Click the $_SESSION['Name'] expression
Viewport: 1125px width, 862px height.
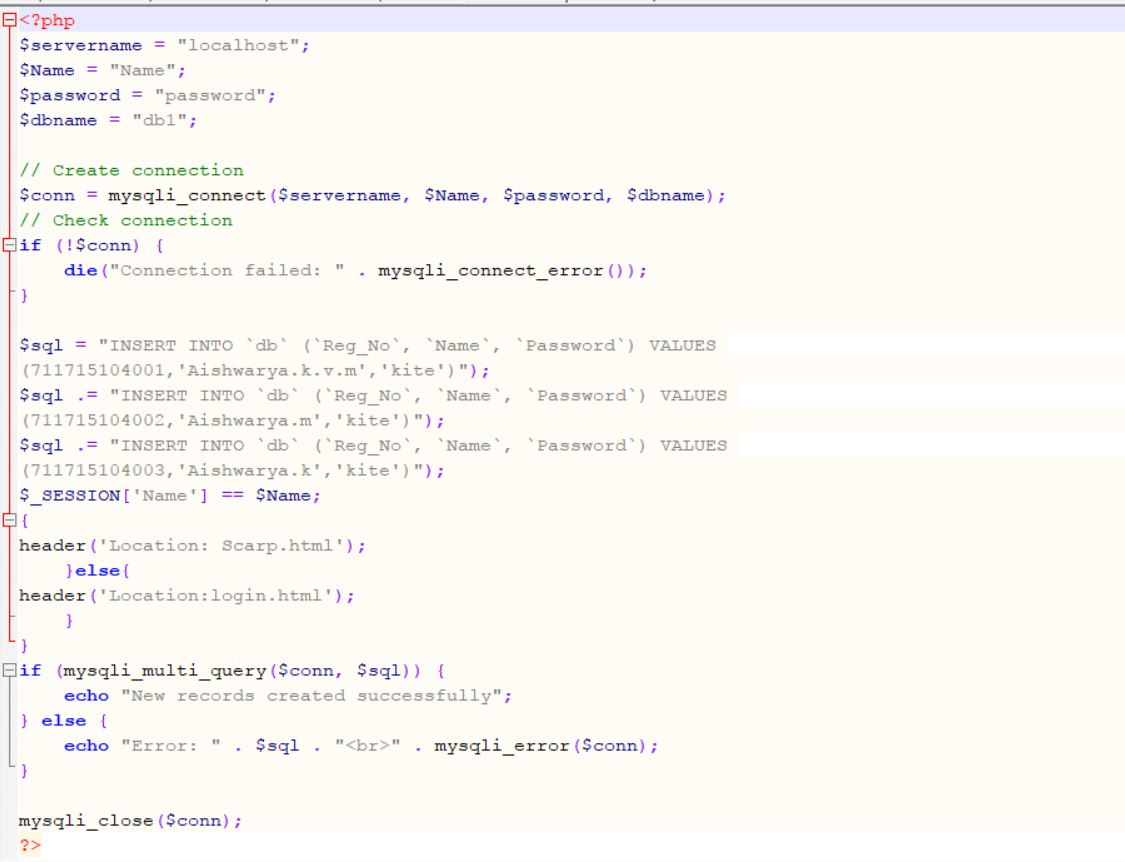click(x=113, y=495)
